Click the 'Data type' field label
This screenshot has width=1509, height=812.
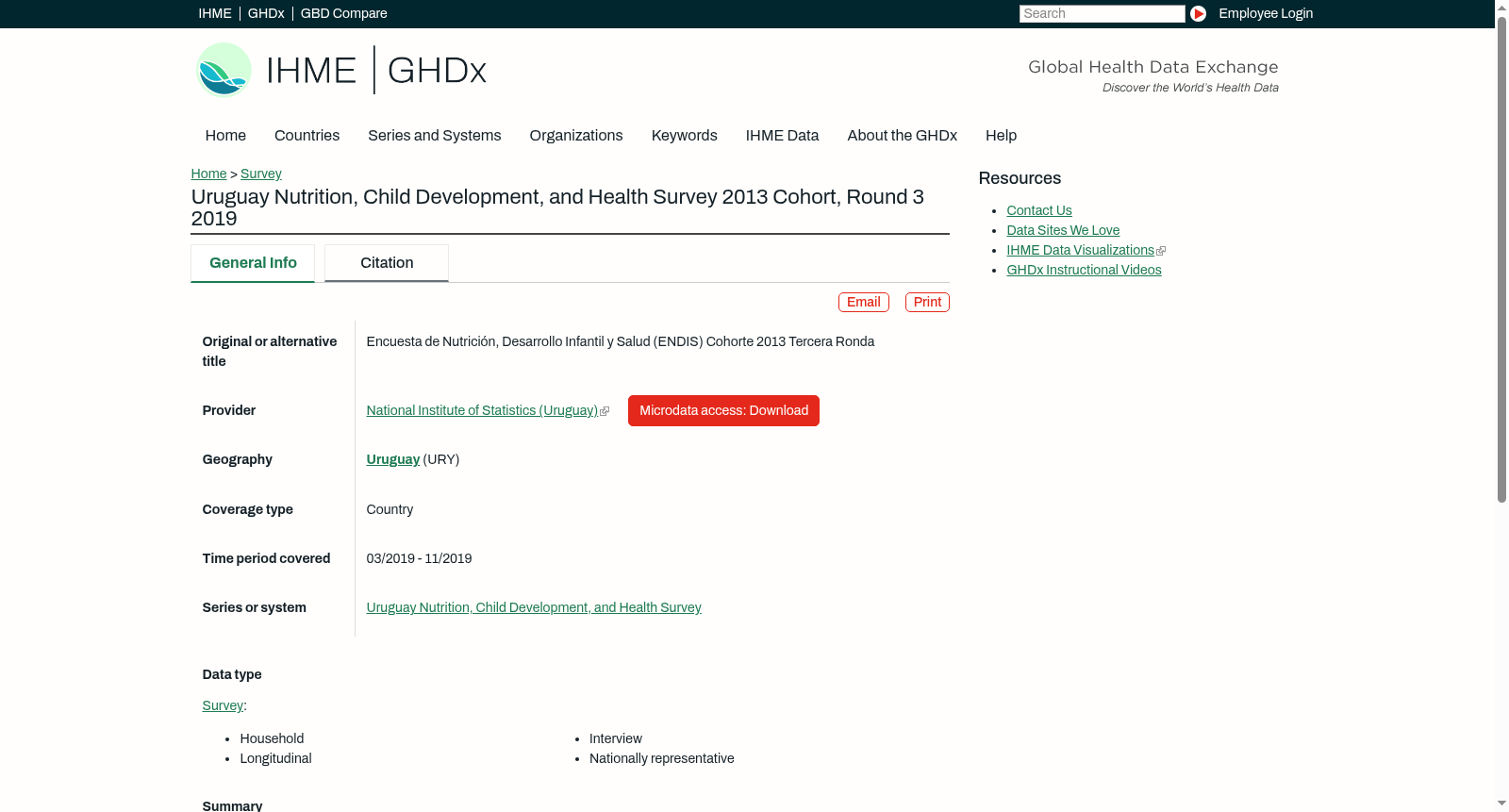click(232, 674)
